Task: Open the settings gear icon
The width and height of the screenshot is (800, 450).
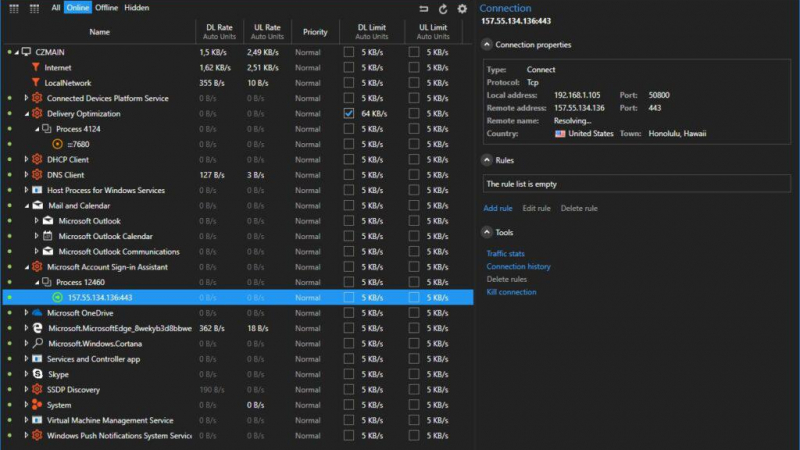Action: (462, 8)
